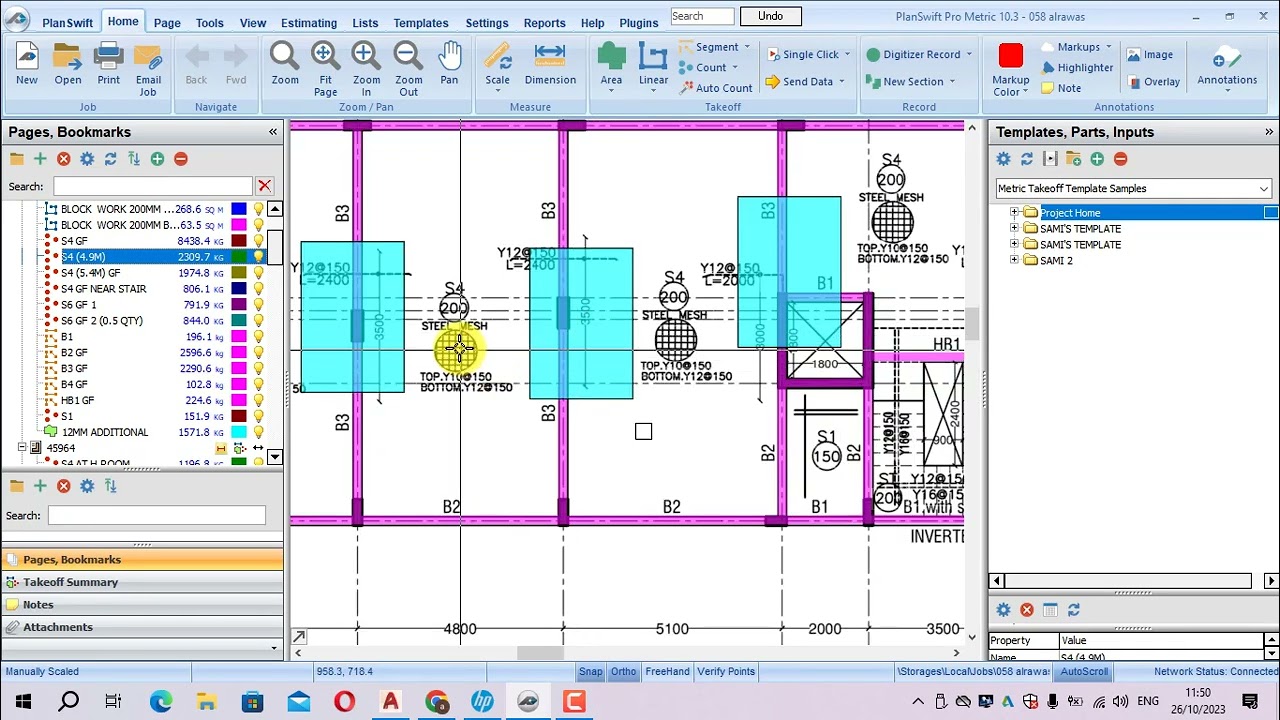Create a new job with the New icon
This screenshot has height=720, width=1280.
(27, 64)
